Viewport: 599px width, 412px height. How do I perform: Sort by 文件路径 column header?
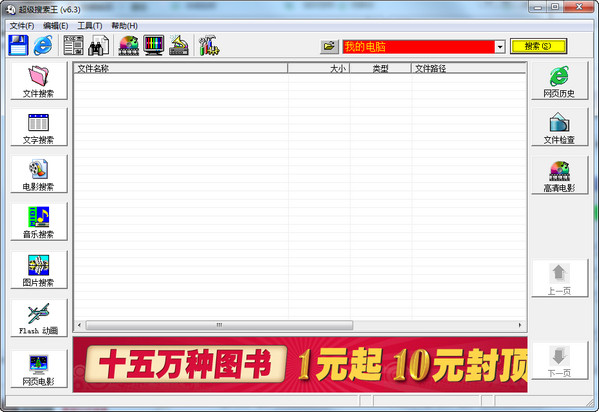(x=469, y=68)
